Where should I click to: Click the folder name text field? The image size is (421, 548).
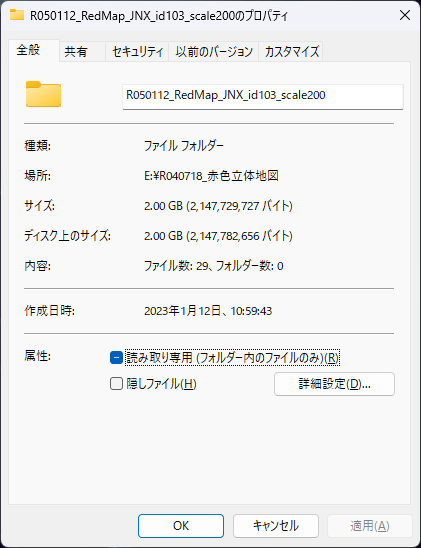coord(263,96)
